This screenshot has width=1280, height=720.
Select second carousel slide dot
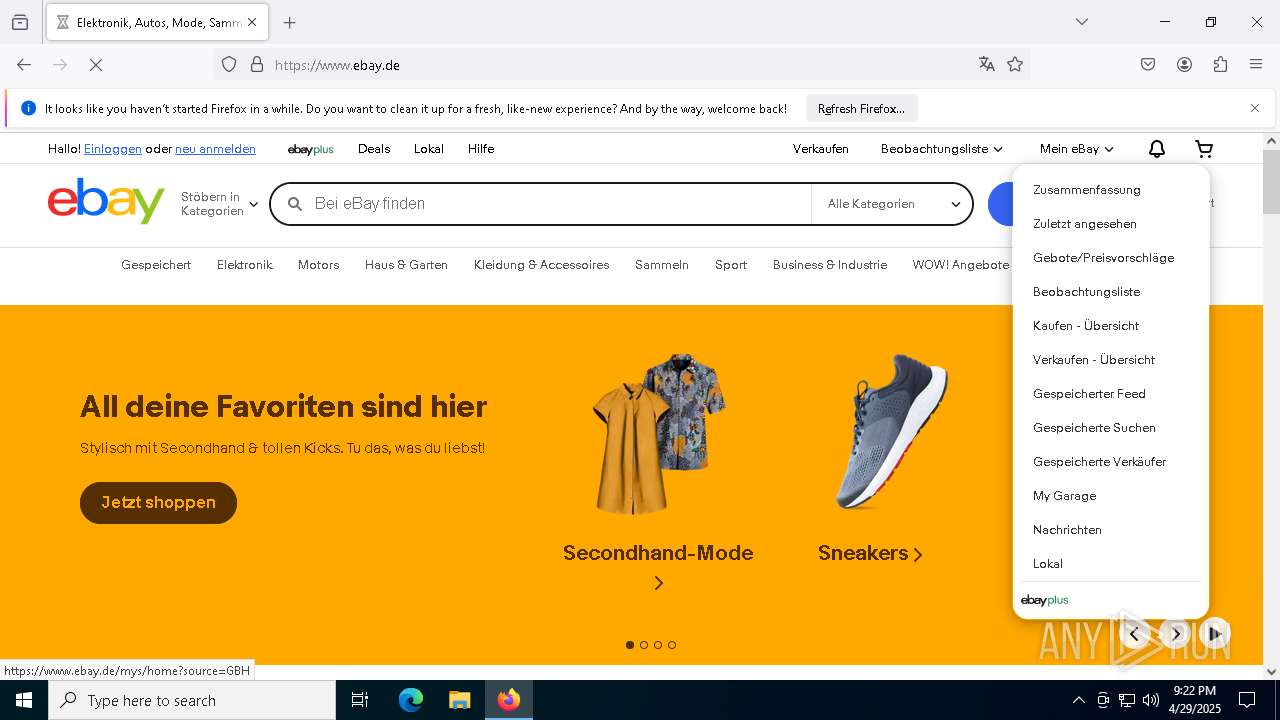point(644,645)
